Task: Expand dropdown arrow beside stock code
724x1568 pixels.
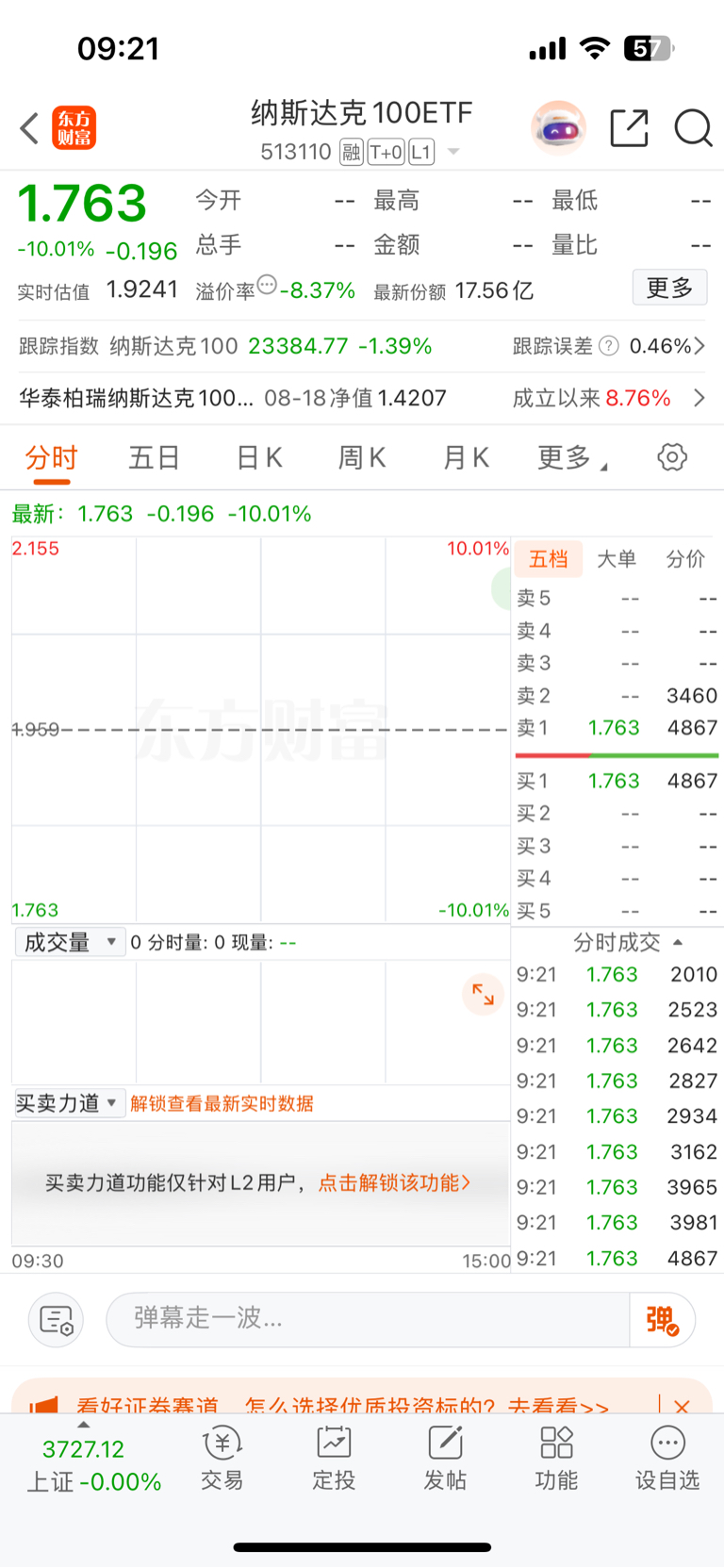Action: (x=453, y=152)
